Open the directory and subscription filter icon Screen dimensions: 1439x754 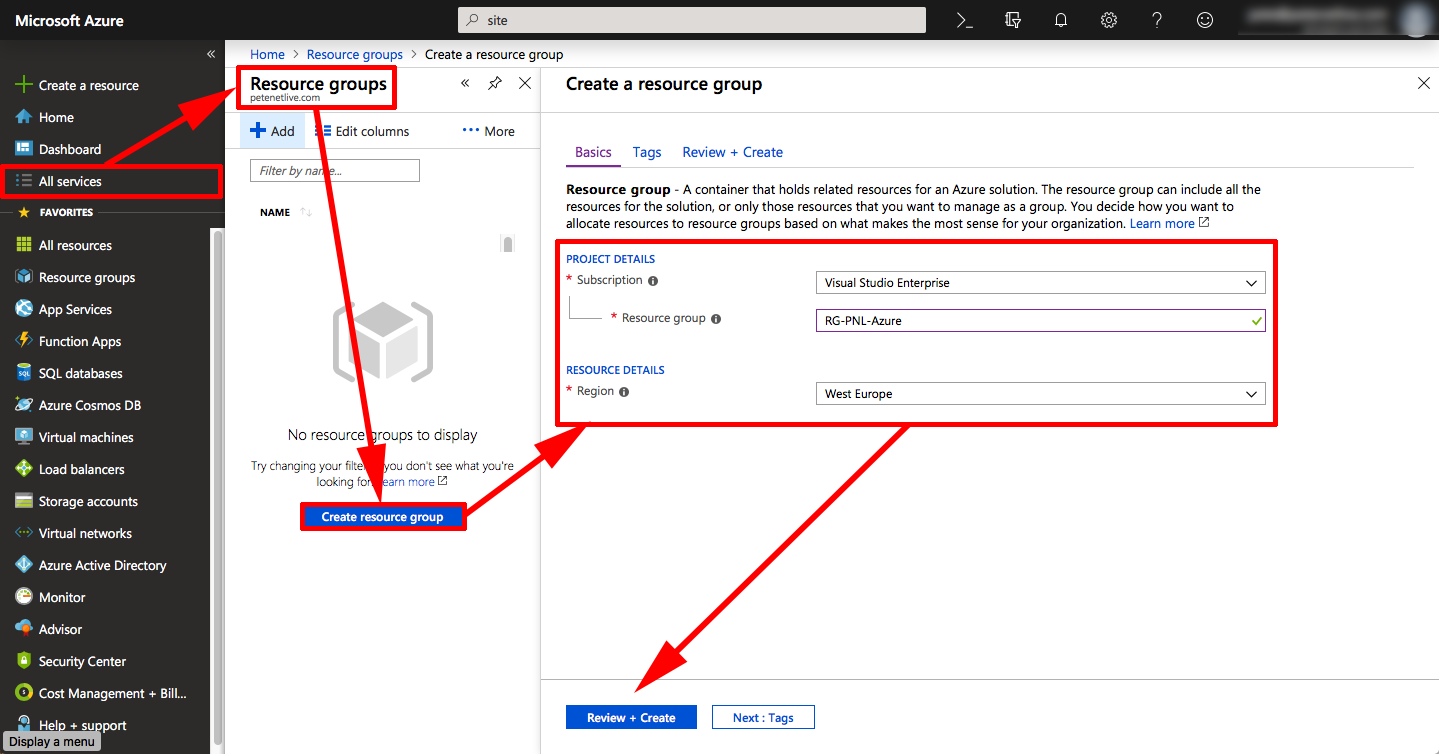1013,20
